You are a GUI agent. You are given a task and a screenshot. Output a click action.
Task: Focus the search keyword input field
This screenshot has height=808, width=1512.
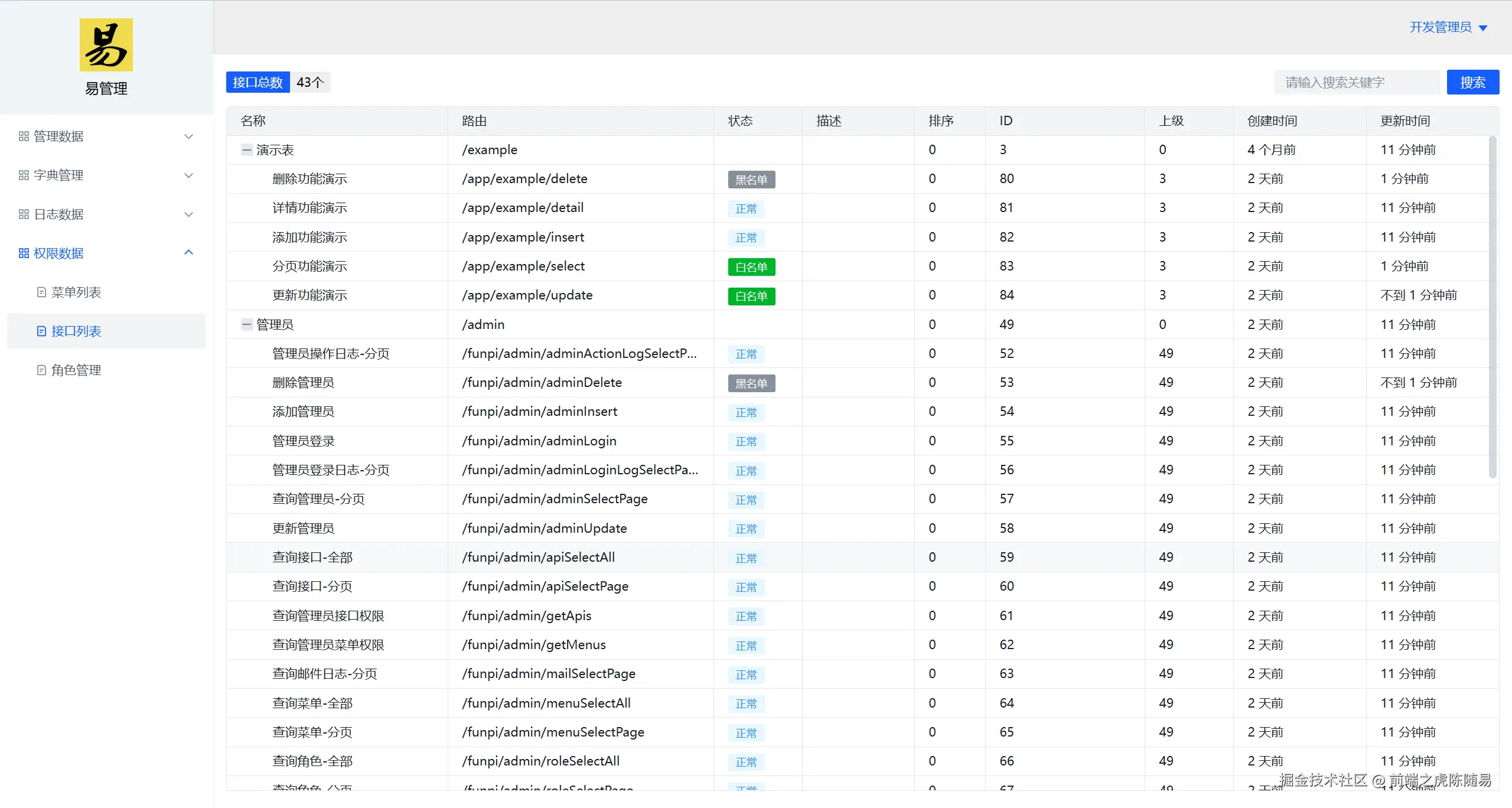(1356, 82)
